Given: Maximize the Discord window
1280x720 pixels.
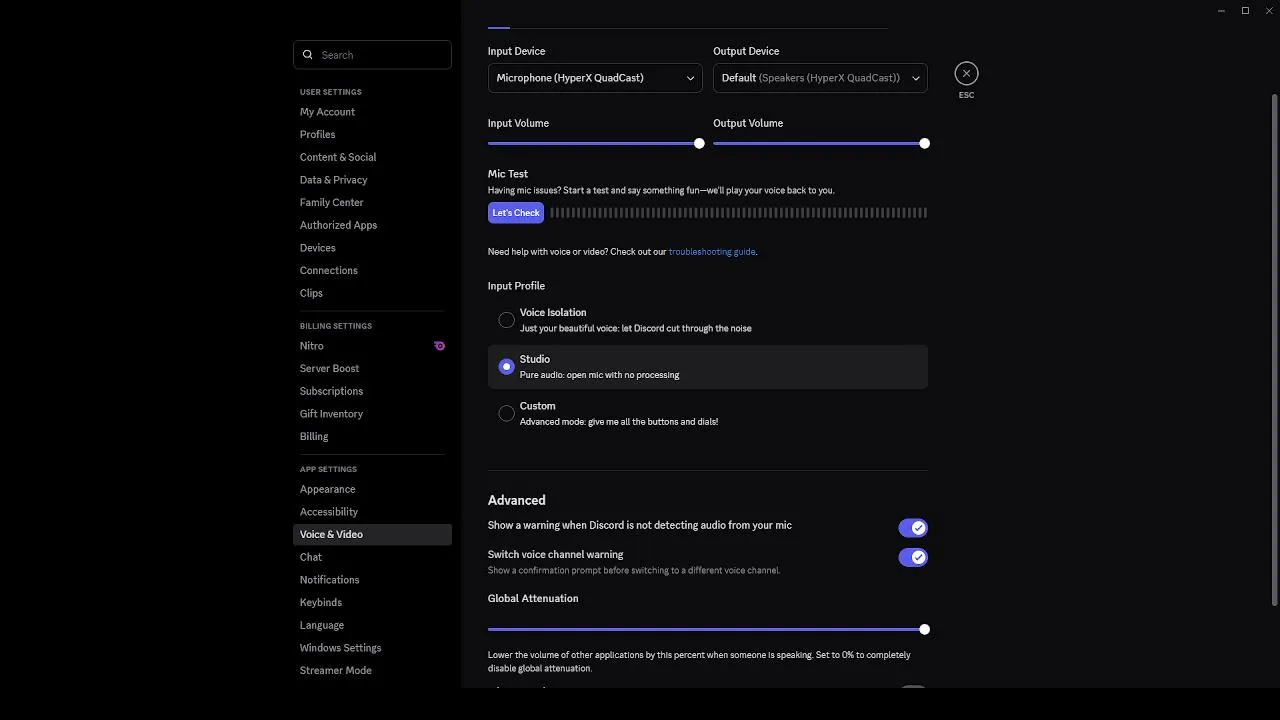Looking at the screenshot, I should pos(1245,11).
